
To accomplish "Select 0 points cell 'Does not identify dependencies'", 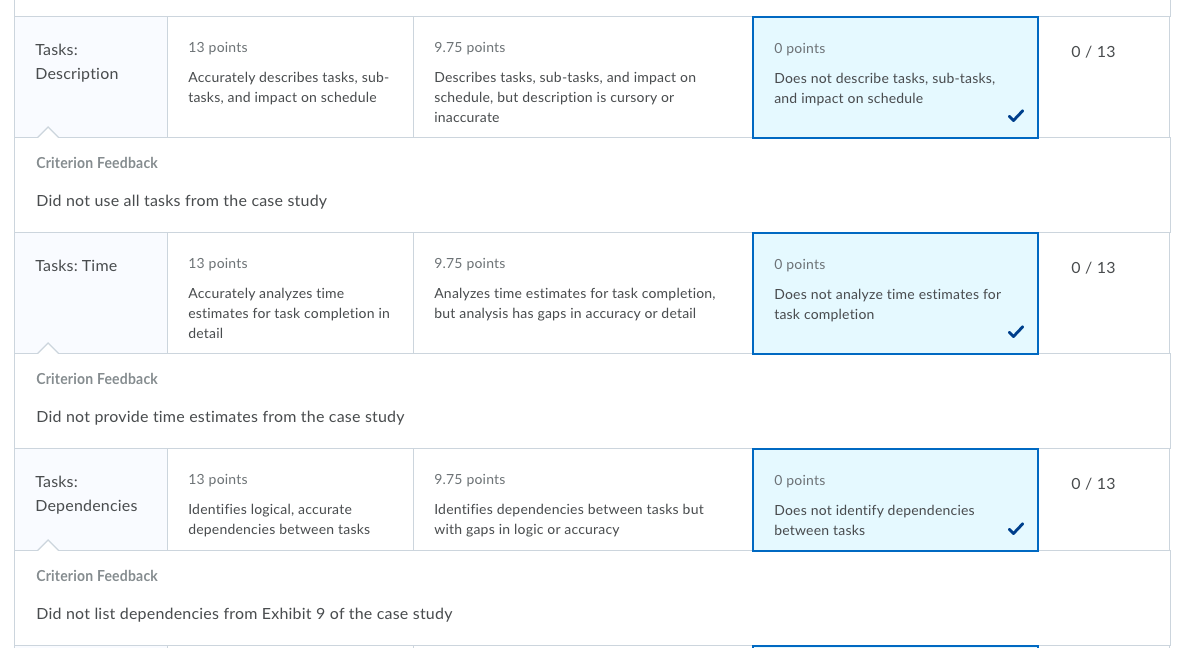I will pyautogui.click(x=896, y=500).
